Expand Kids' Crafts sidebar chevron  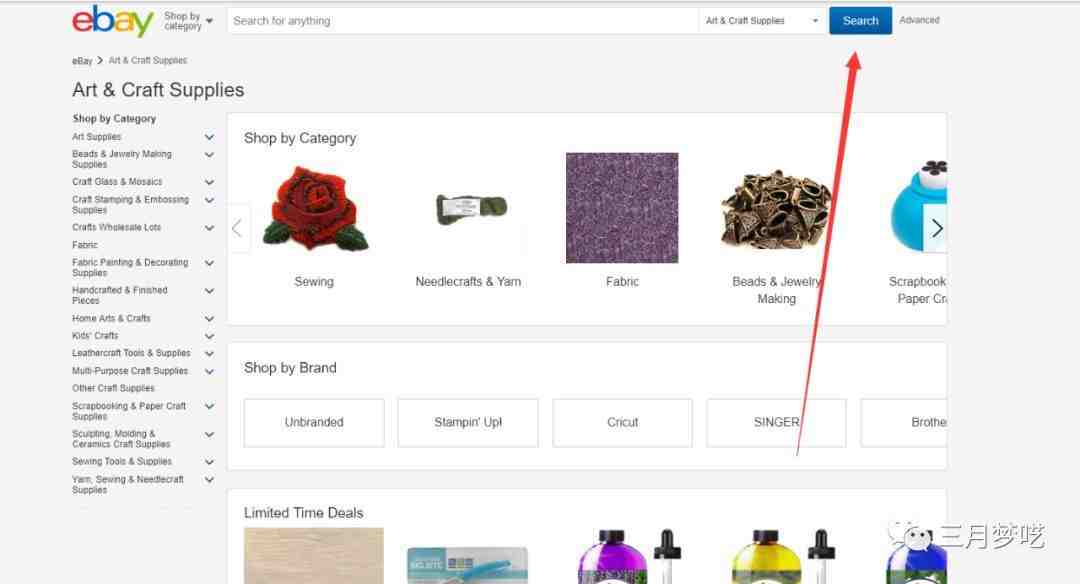click(x=209, y=336)
